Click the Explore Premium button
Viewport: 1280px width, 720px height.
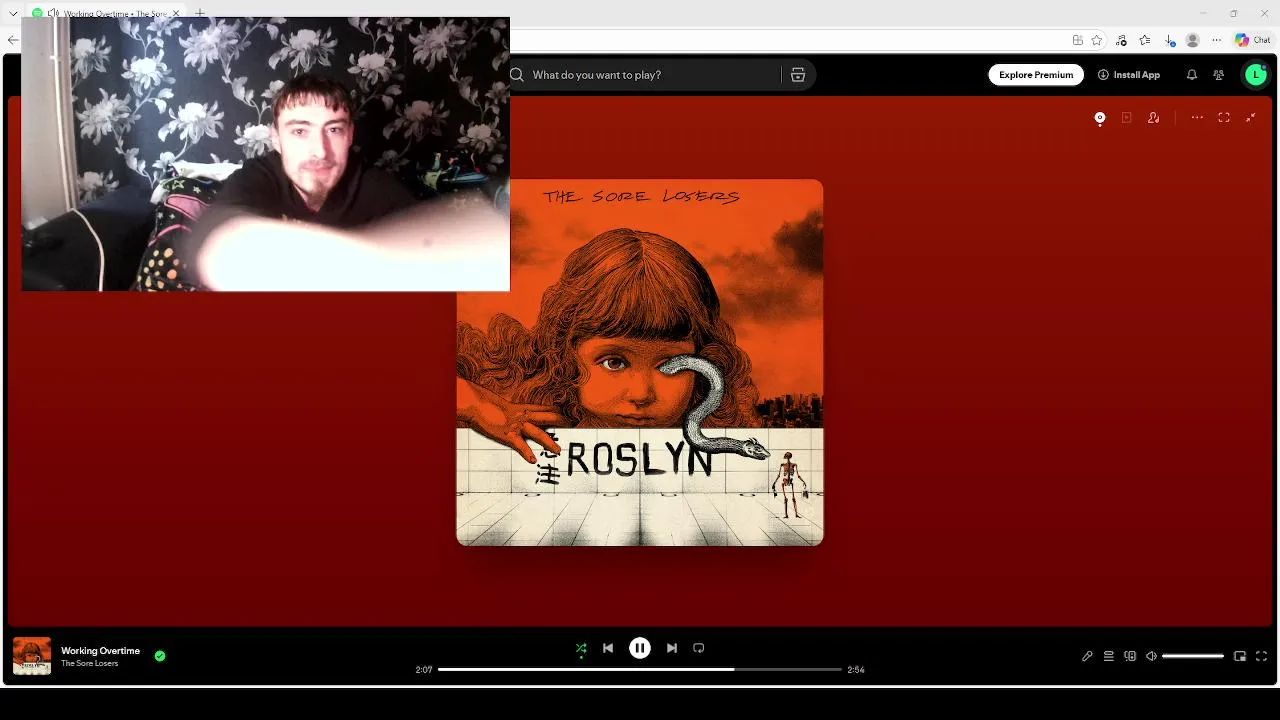[x=1036, y=75]
